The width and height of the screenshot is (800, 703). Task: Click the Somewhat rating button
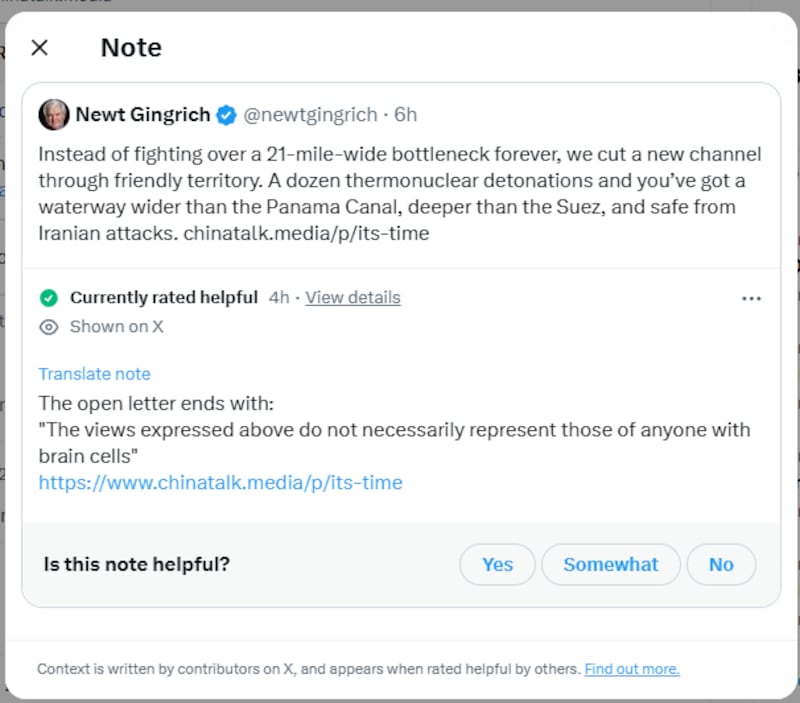[610, 564]
